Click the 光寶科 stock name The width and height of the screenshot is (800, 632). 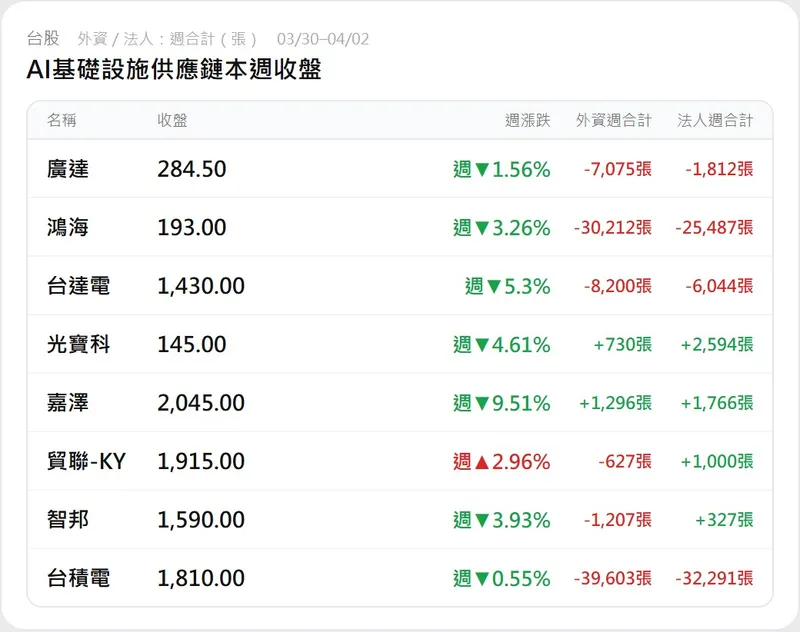pos(78,344)
